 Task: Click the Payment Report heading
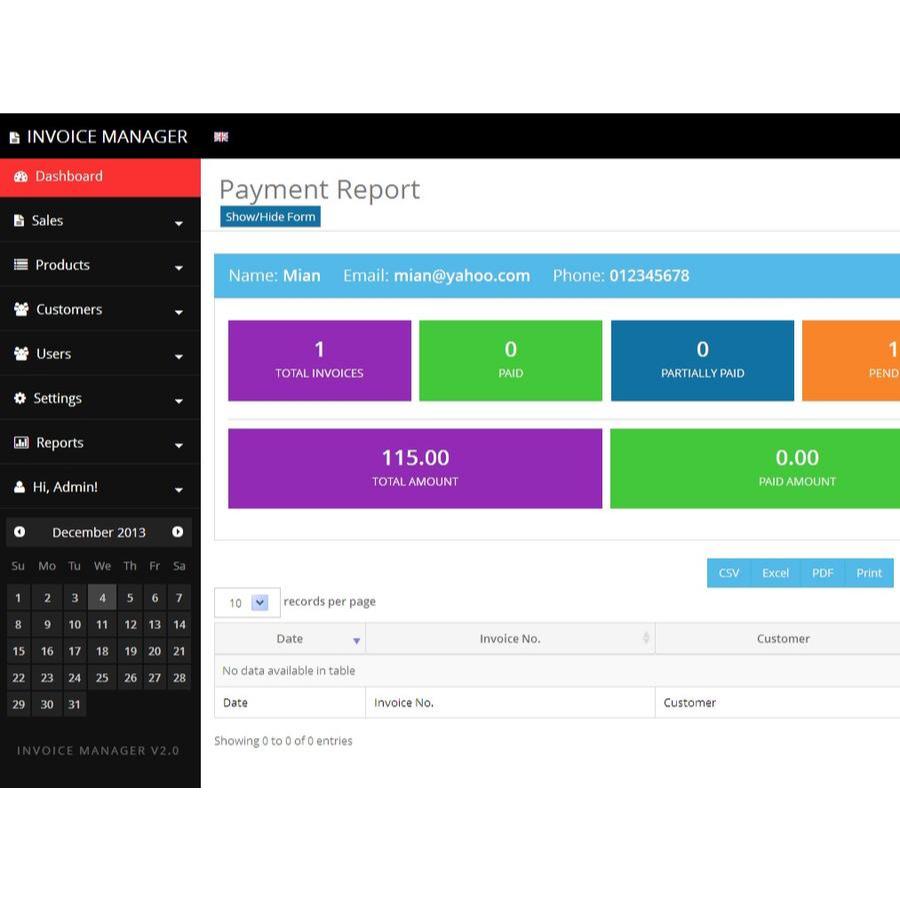[320, 190]
